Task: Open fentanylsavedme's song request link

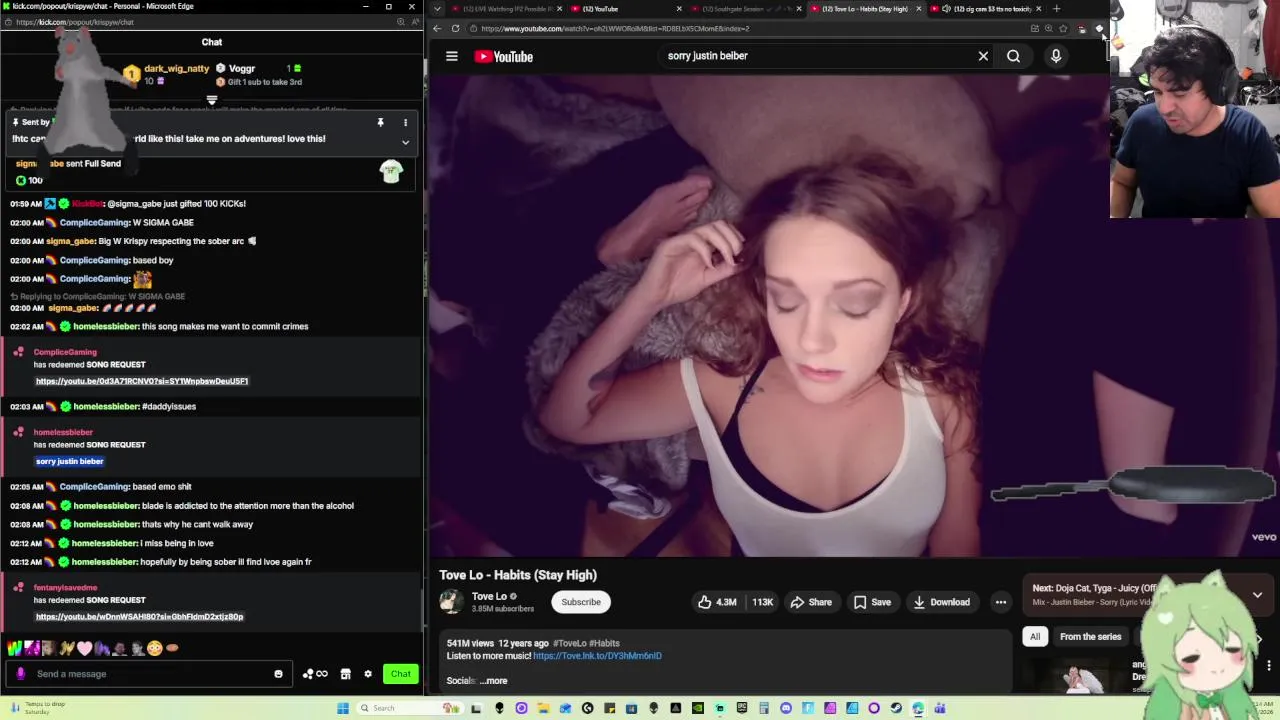Action: click(139, 617)
